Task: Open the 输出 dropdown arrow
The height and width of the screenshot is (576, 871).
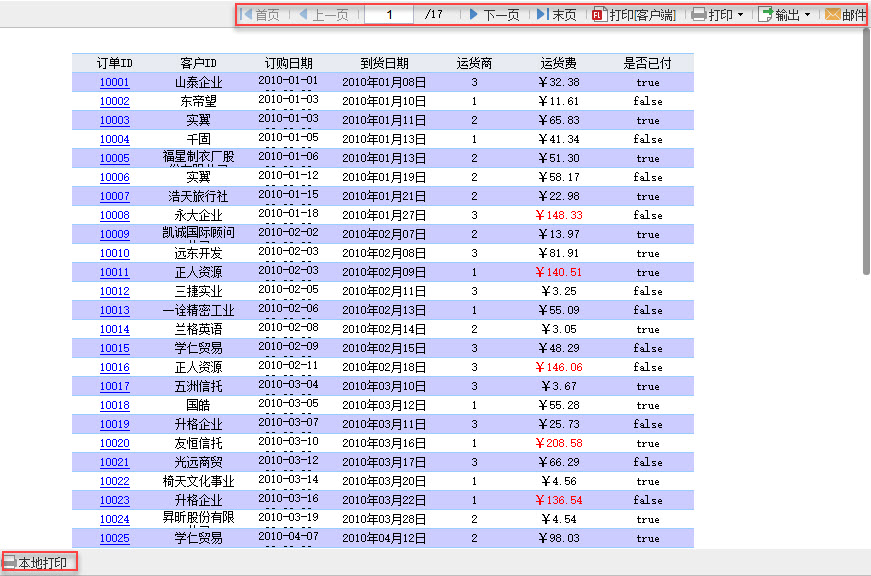Action: [807, 15]
